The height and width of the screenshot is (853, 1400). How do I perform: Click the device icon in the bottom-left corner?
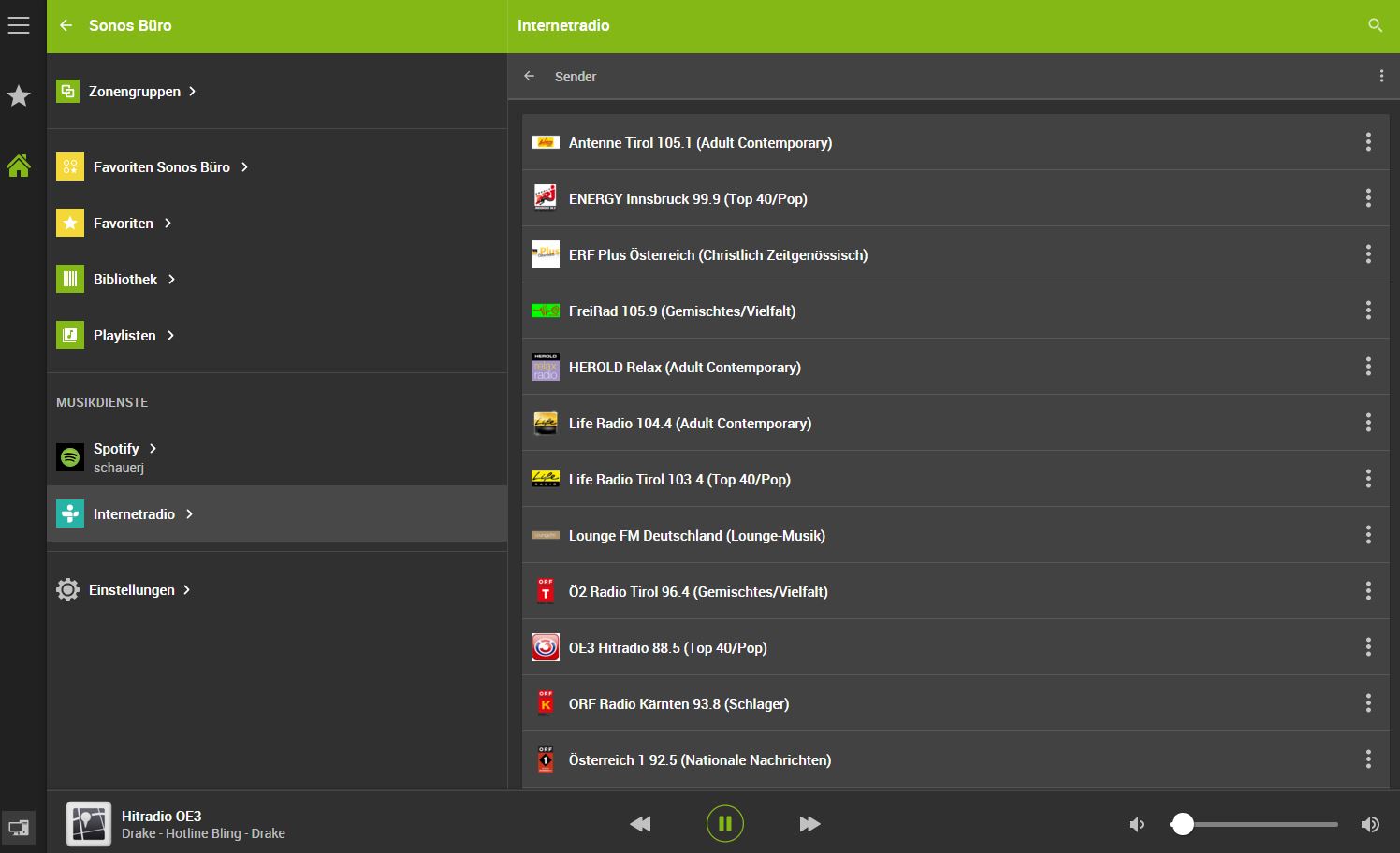click(19, 827)
